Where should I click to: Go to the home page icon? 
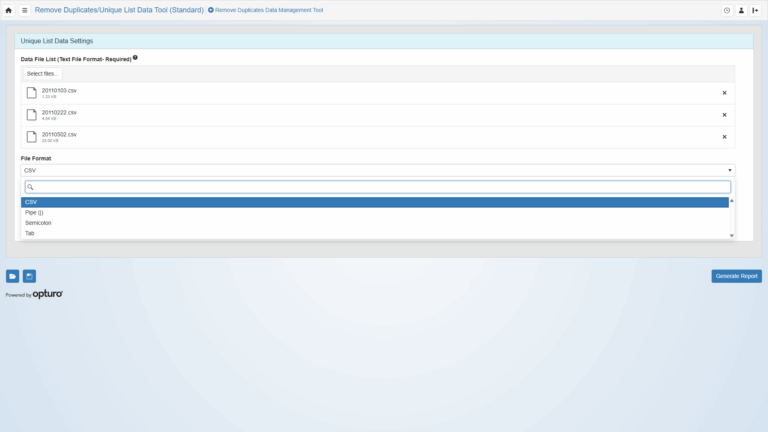9,10
